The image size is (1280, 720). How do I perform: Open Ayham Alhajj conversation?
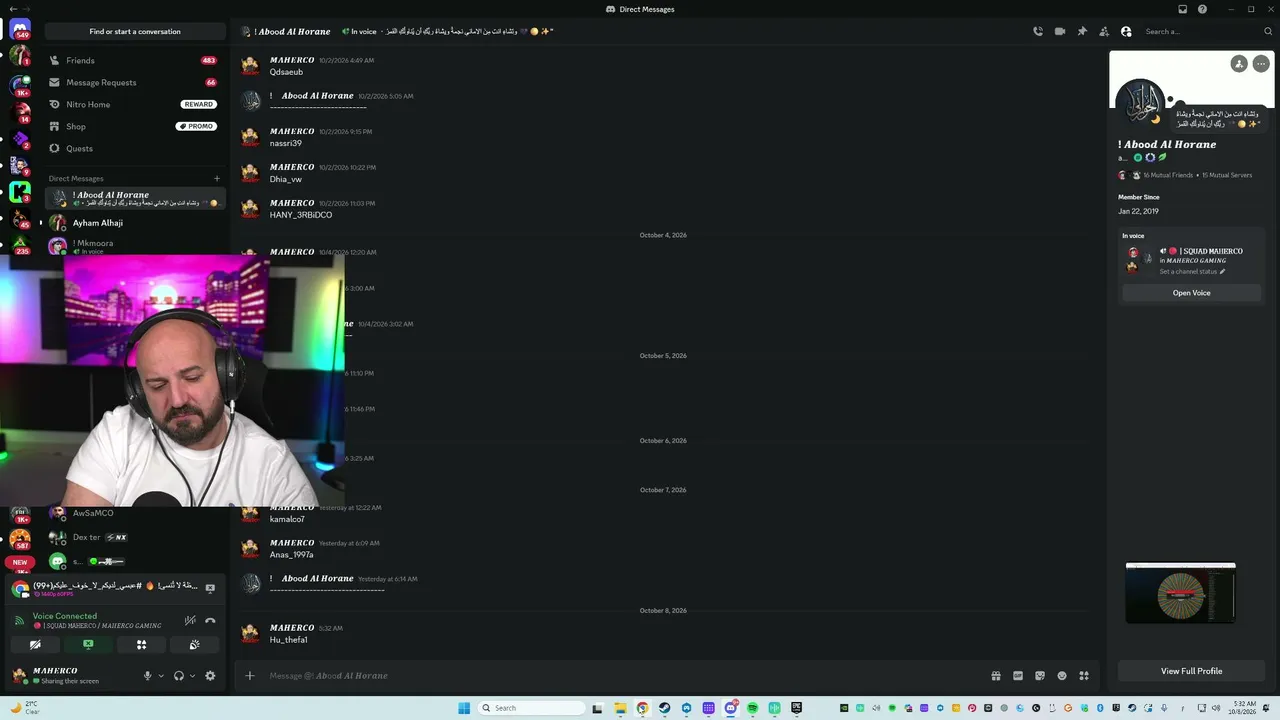coord(134,223)
